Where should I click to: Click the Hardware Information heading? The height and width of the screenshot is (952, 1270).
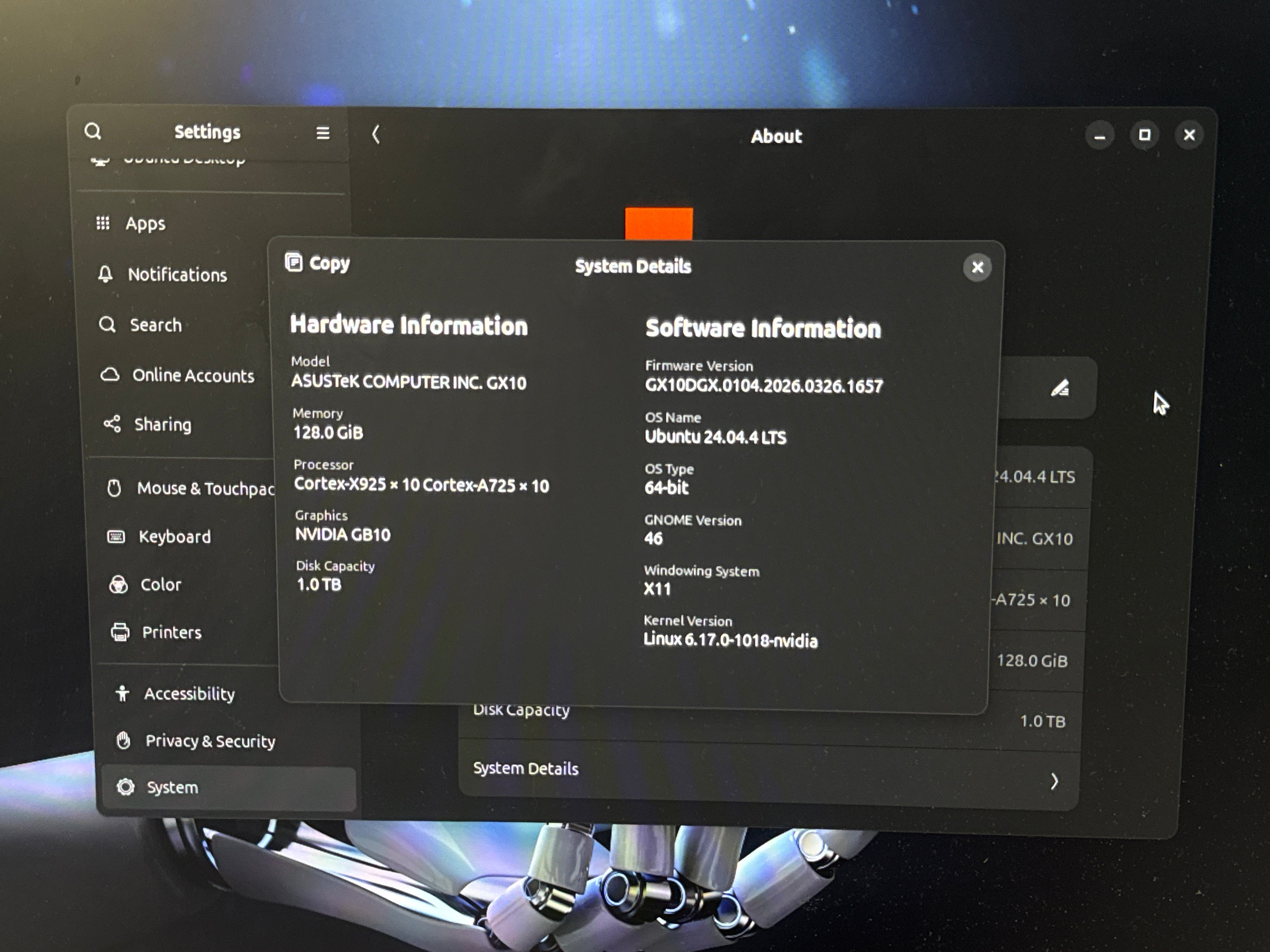click(409, 325)
